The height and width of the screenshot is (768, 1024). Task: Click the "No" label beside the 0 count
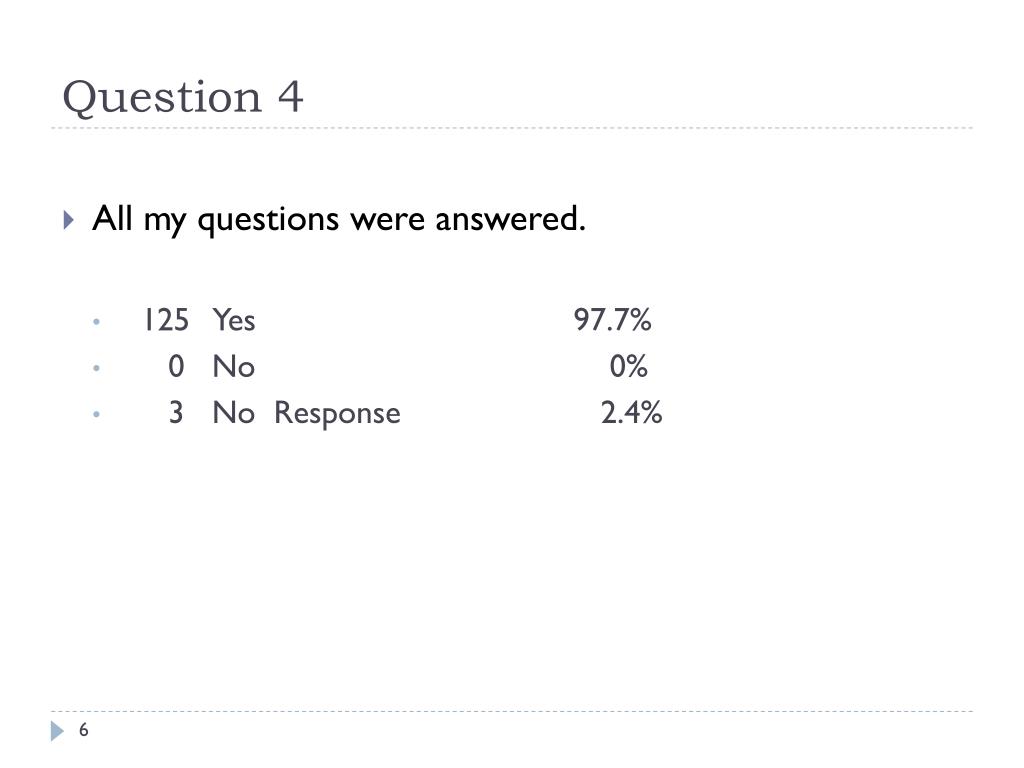point(234,366)
